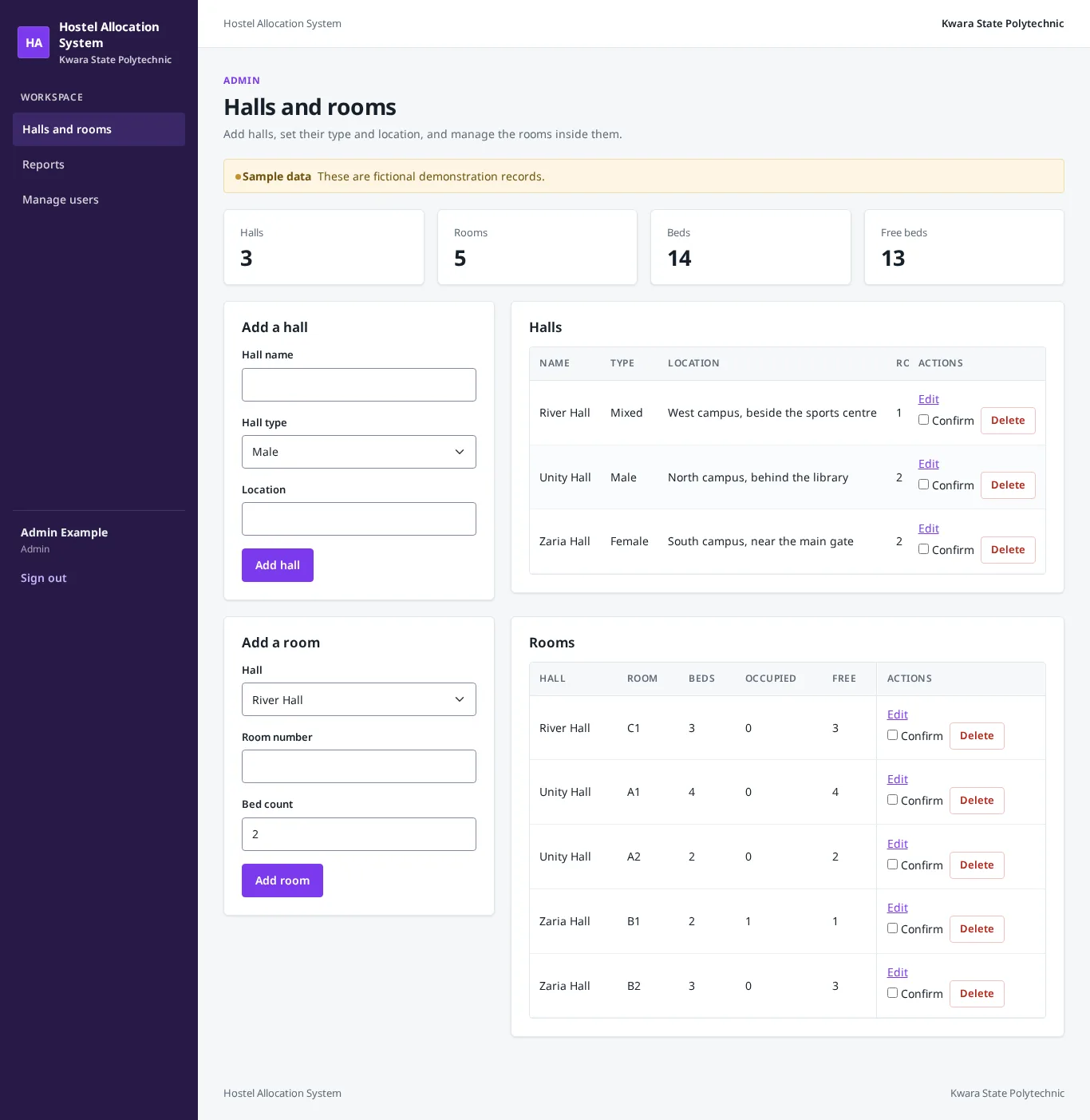Click the OCCUPIED column header in Rooms
Image resolution: width=1090 pixels, height=1120 pixels.
click(x=771, y=679)
